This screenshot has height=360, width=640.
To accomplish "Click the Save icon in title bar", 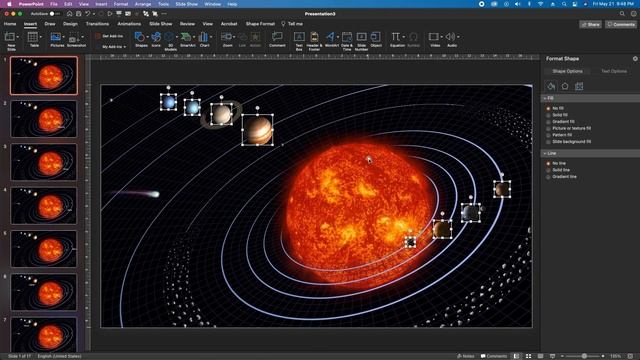I will 78,14.
